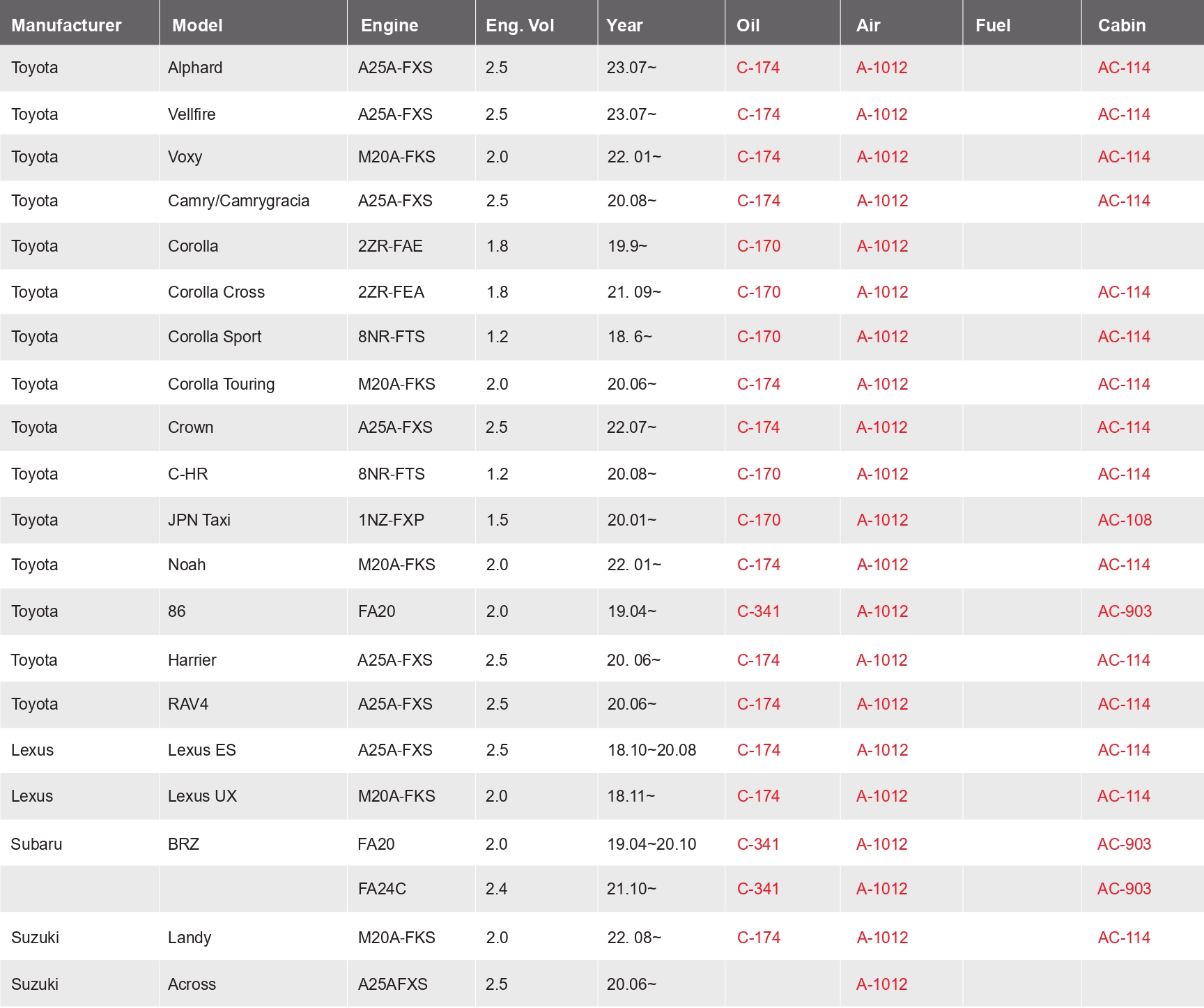The image size is (1204, 1008).
Task: Select the Corolla Touring model cell
Action: [221, 384]
